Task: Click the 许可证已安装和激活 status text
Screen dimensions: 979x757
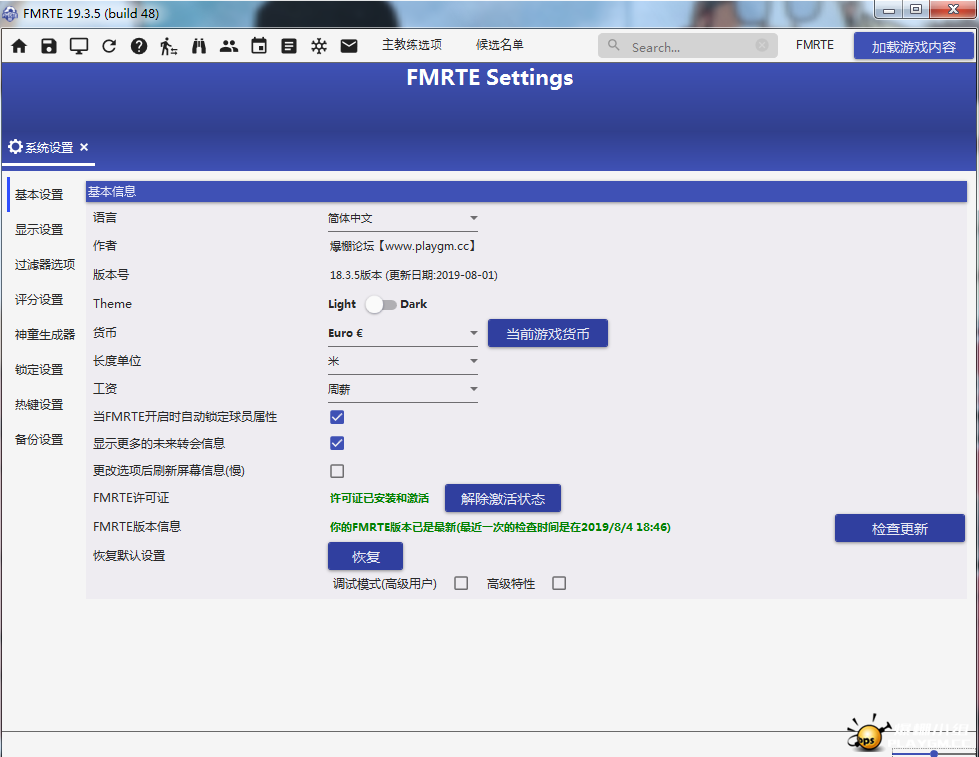Action: click(x=379, y=498)
